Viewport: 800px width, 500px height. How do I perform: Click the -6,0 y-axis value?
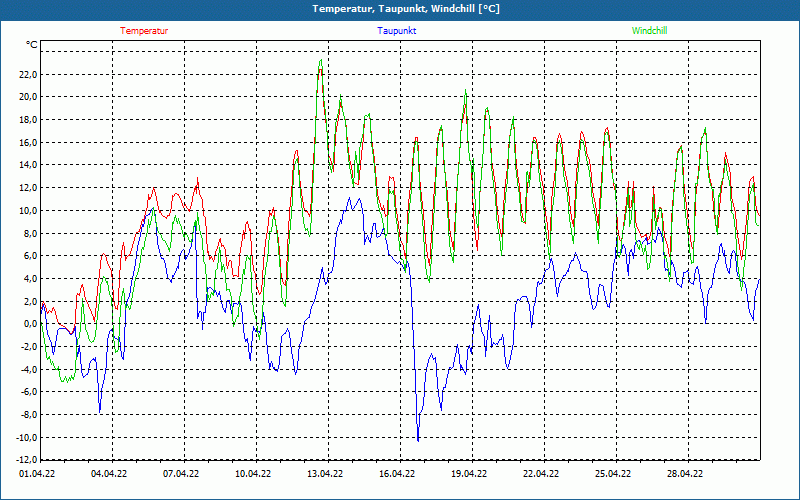click(29, 392)
